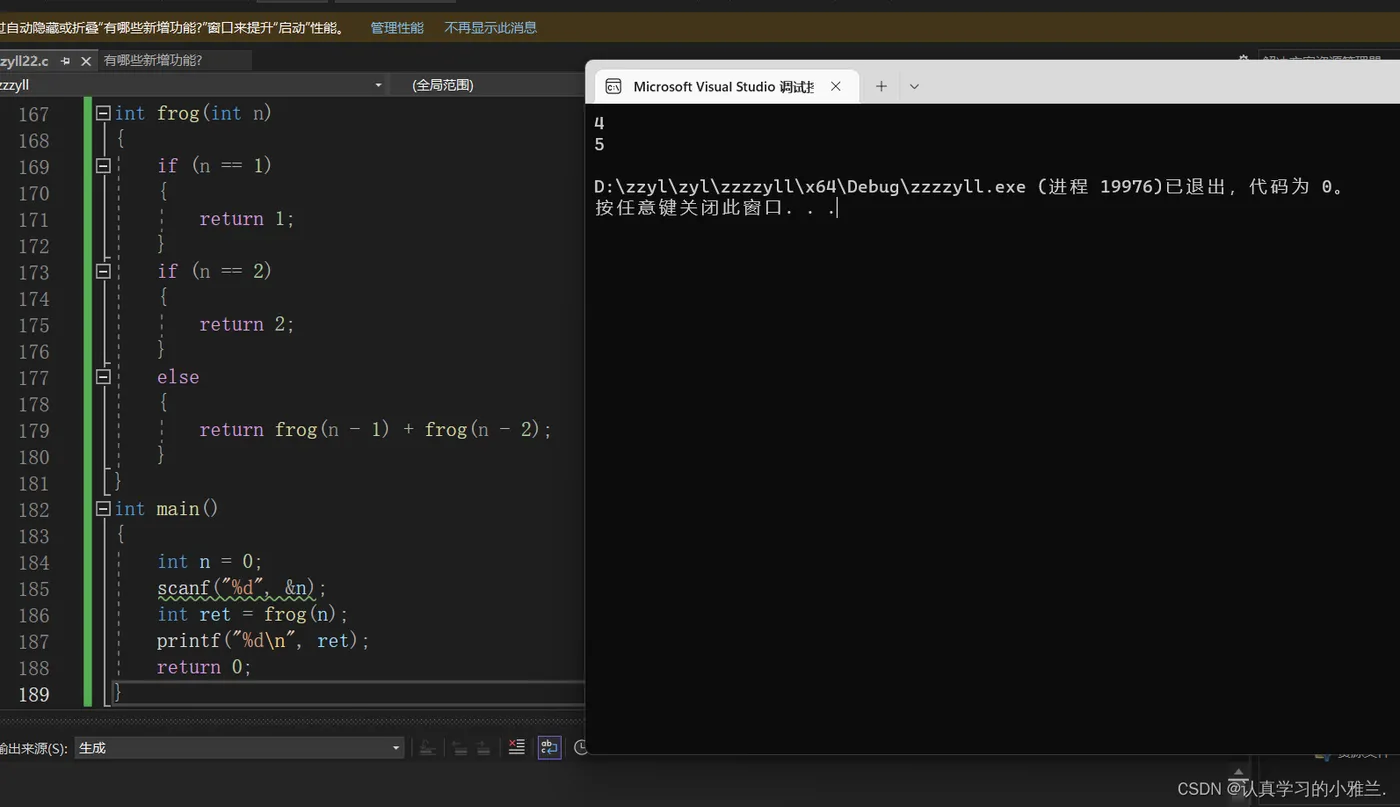Click the zzzyll.exe exit message line
The height and width of the screenshot is (807, 1400).
969,187
